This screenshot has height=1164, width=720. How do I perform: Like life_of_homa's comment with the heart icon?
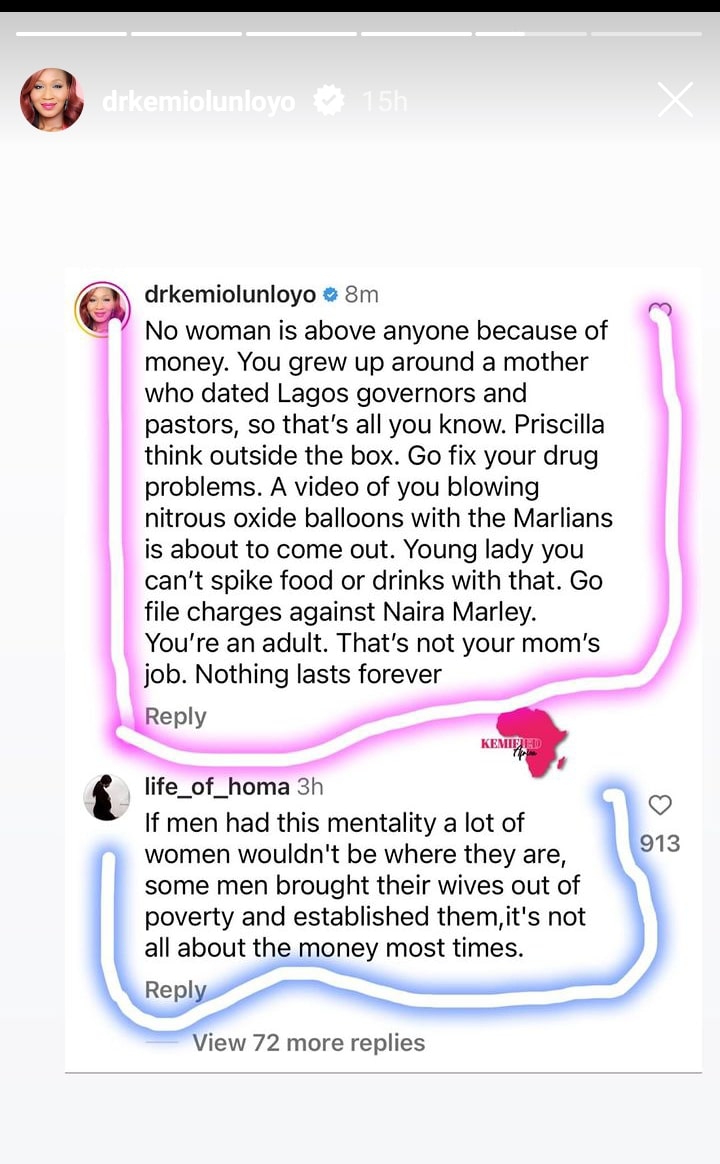point(660,805)
